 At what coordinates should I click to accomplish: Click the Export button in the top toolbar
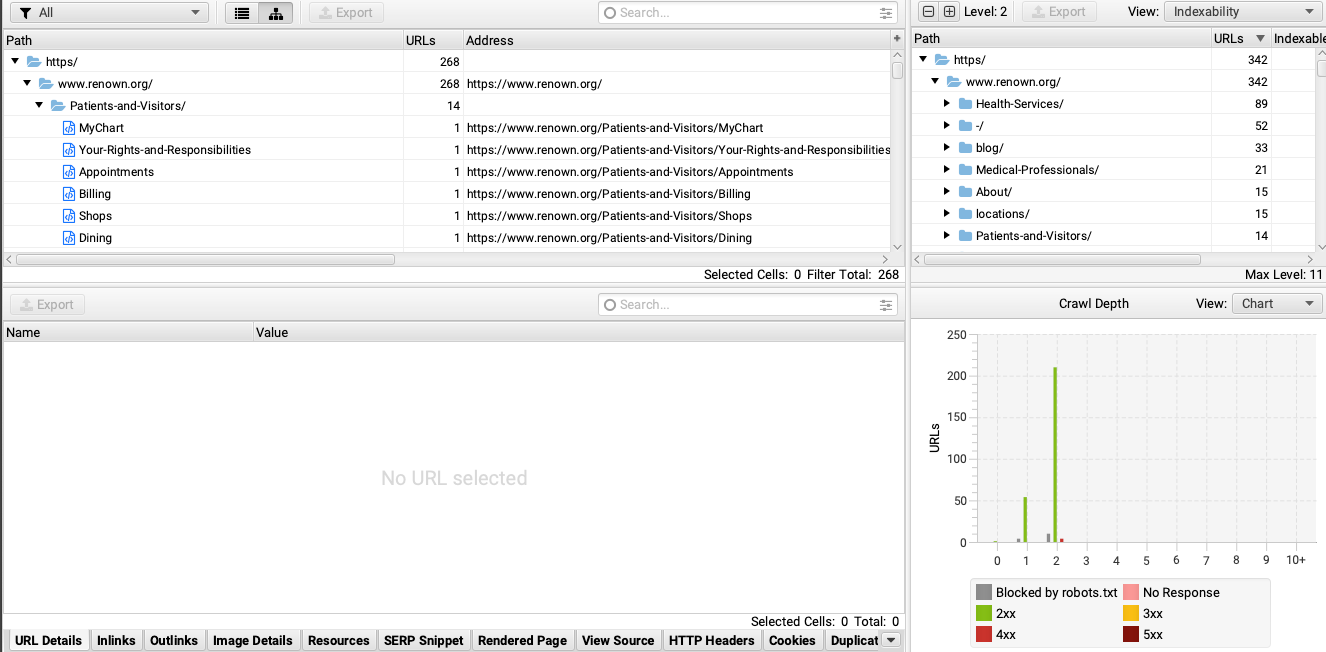[345, 13]
